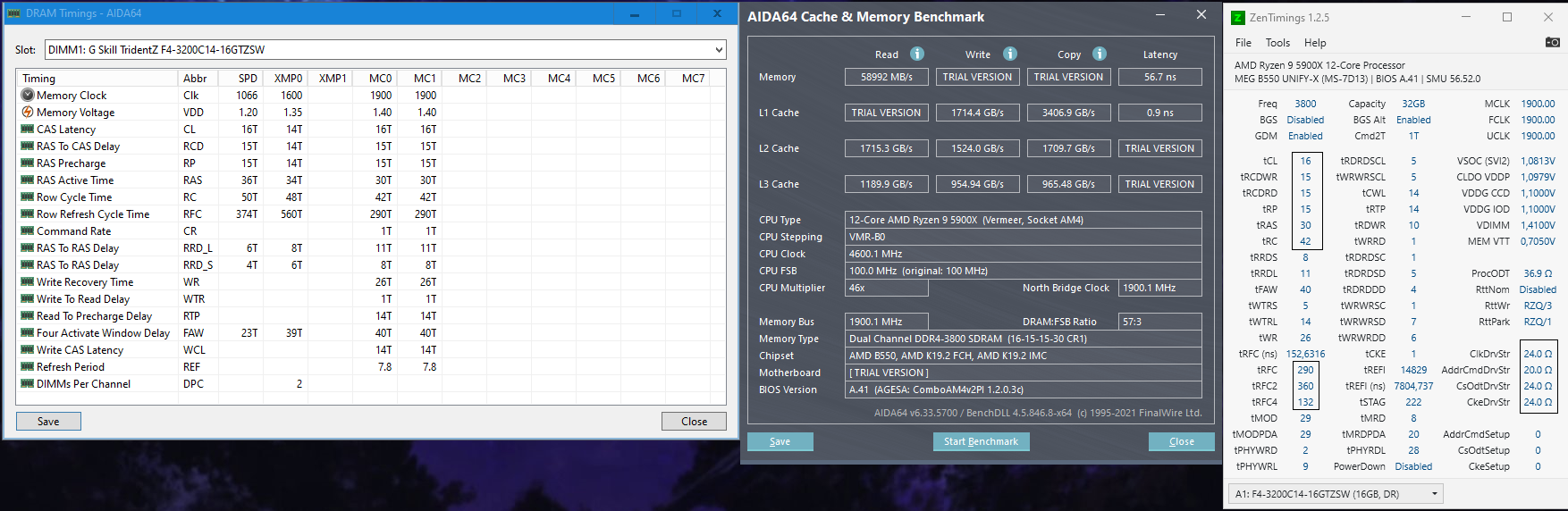The image size is (1568, 511).
Task: Click L3 Cache Write value 954.94 GB/s
Action: click(978, 184)
